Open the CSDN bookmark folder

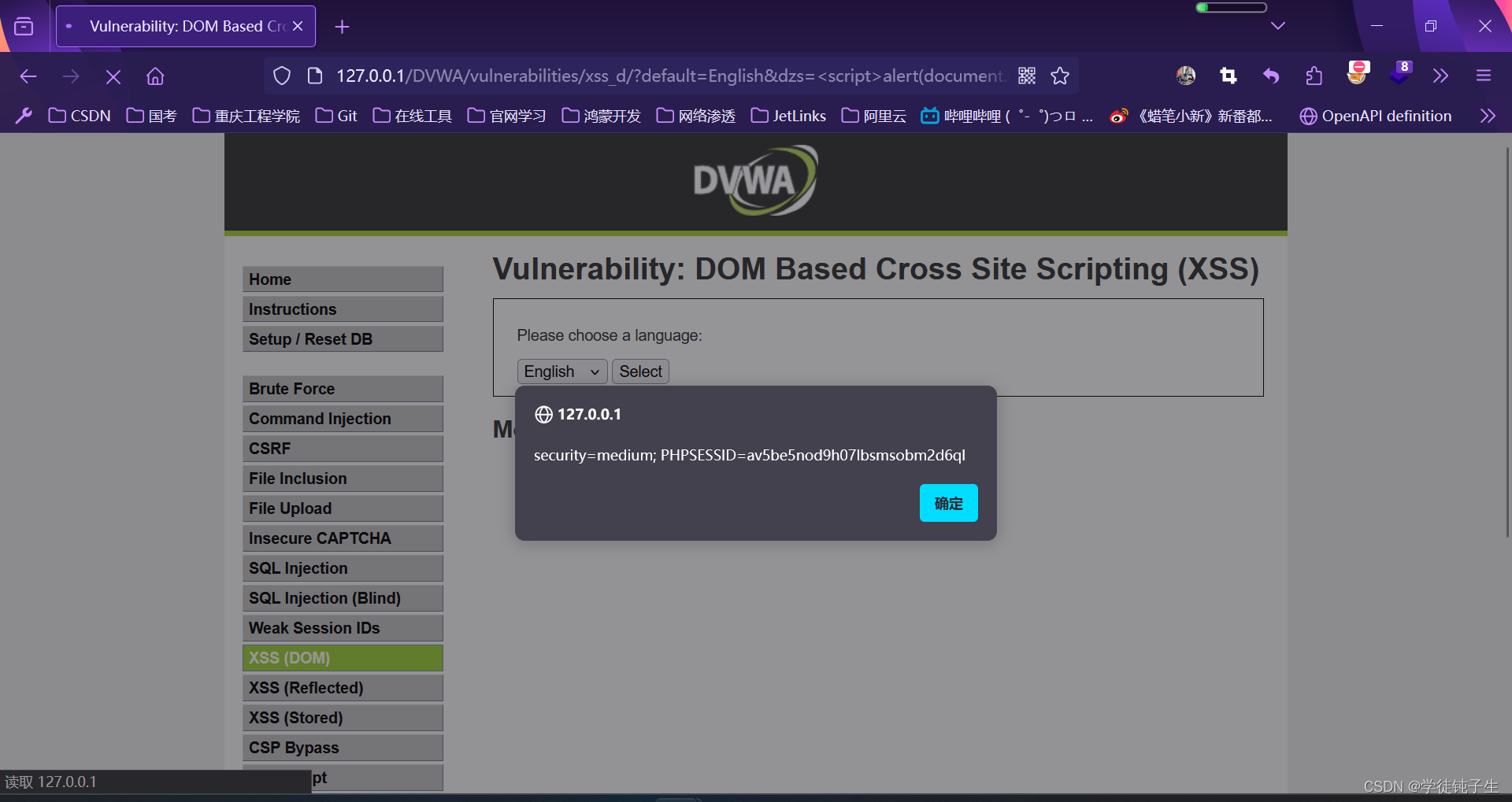click(x=80, y=116)
